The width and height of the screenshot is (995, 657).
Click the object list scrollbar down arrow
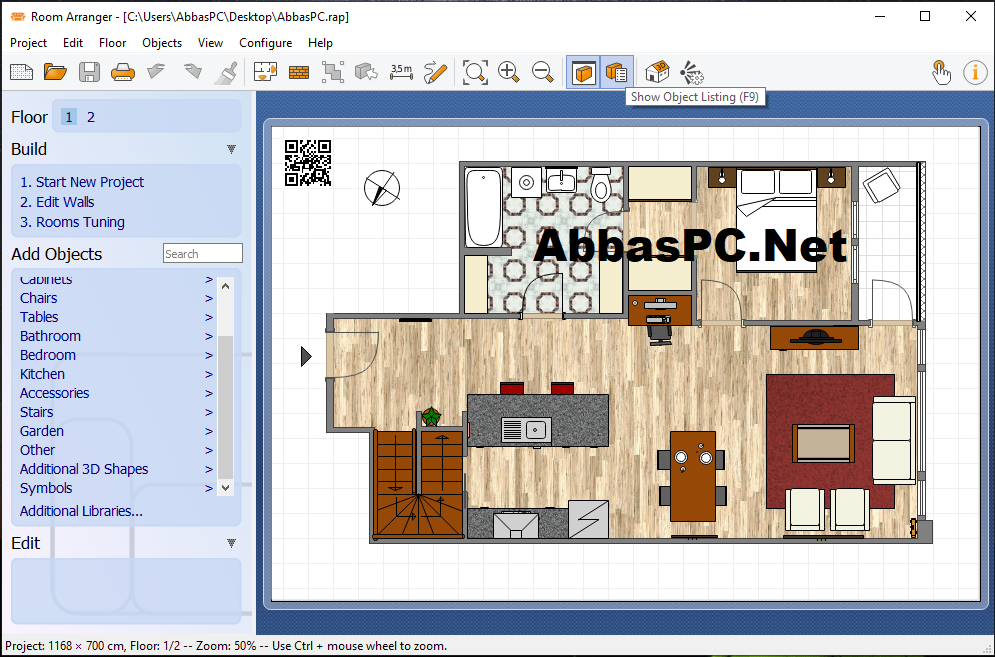pos(225,488)
